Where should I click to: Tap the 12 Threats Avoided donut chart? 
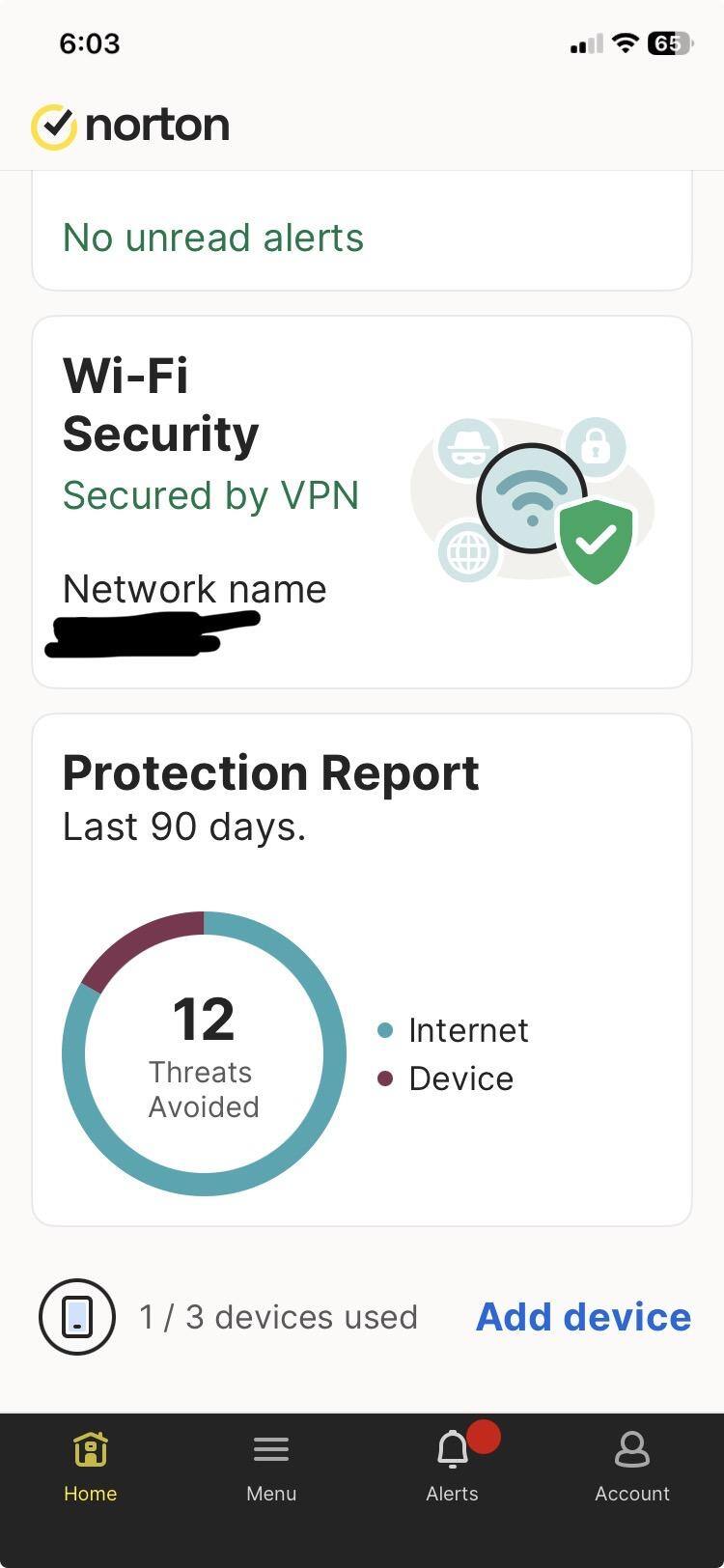(x=204, y=1053)
